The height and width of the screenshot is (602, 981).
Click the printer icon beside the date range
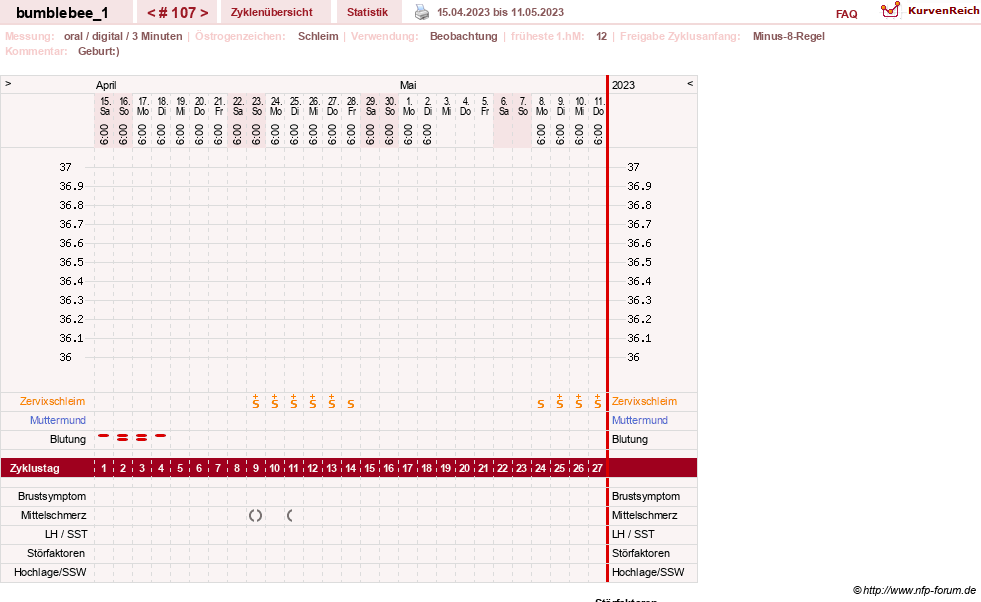pos(422,12)
